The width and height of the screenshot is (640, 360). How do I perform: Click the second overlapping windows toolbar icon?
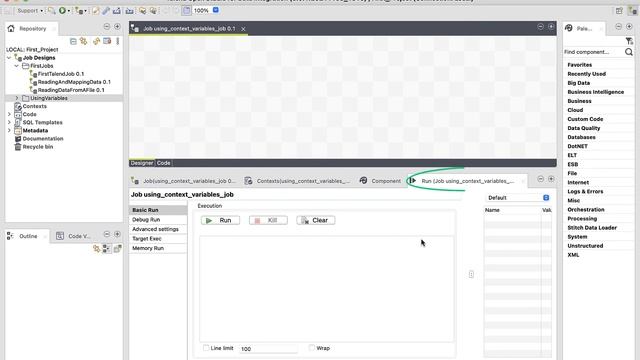tap(153, 11)
